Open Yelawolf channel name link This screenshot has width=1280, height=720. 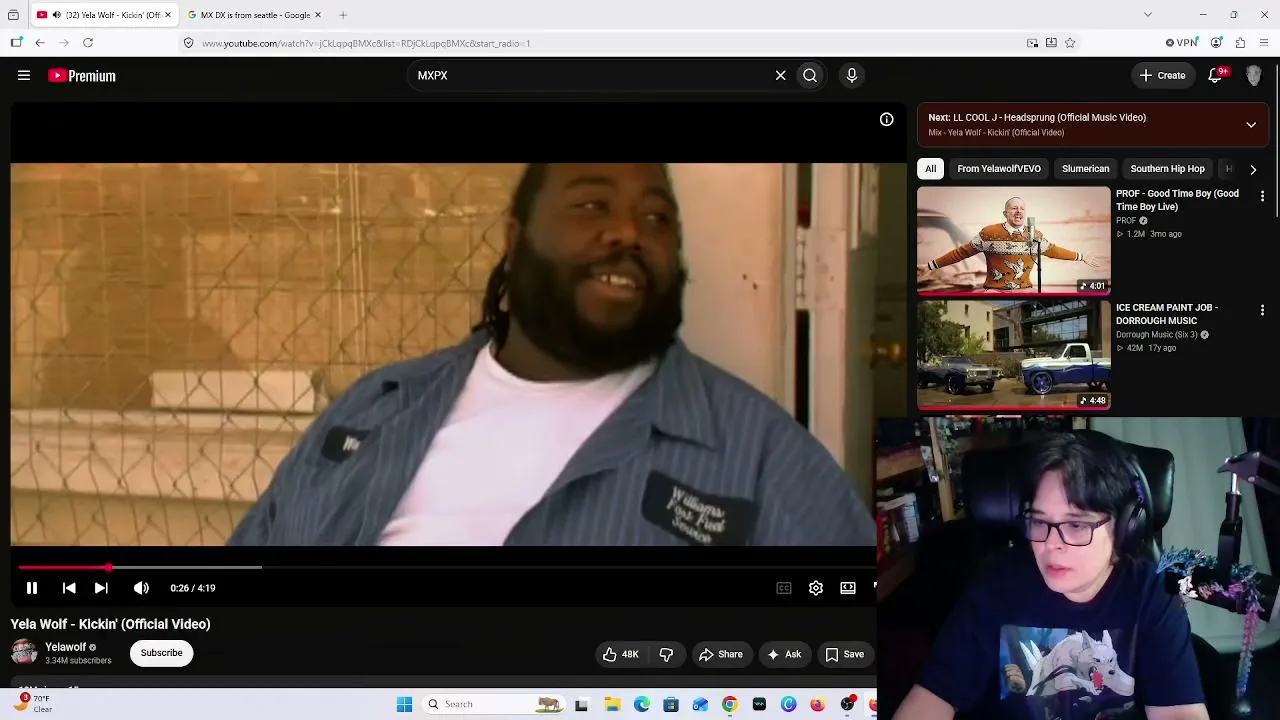pos(66,647)
